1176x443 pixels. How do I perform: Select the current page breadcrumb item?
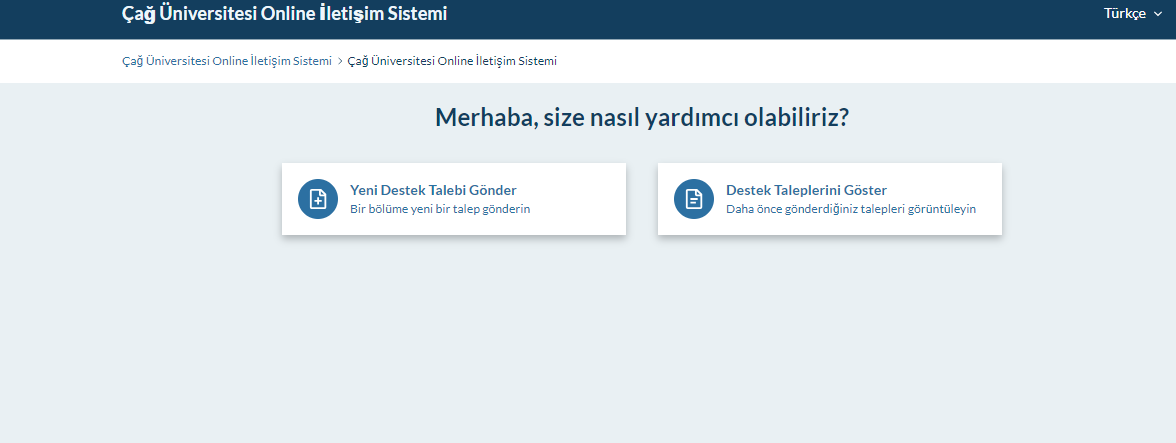coord(452,61)
